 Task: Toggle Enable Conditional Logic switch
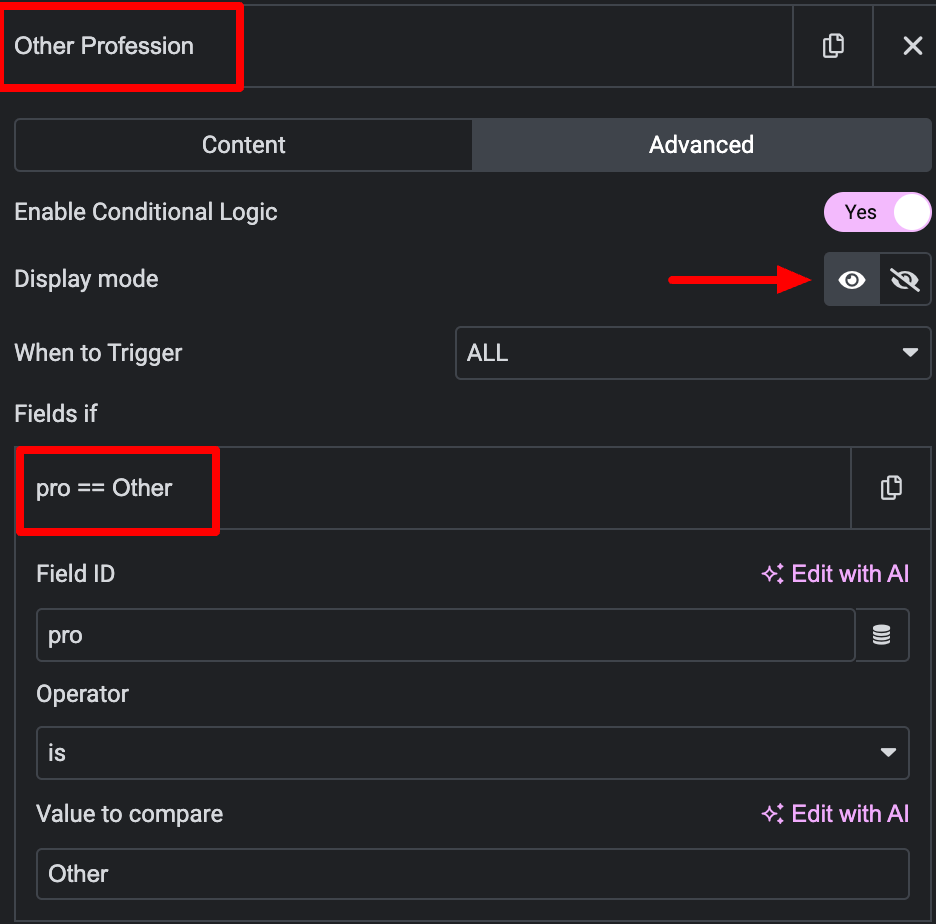point(877,212)
